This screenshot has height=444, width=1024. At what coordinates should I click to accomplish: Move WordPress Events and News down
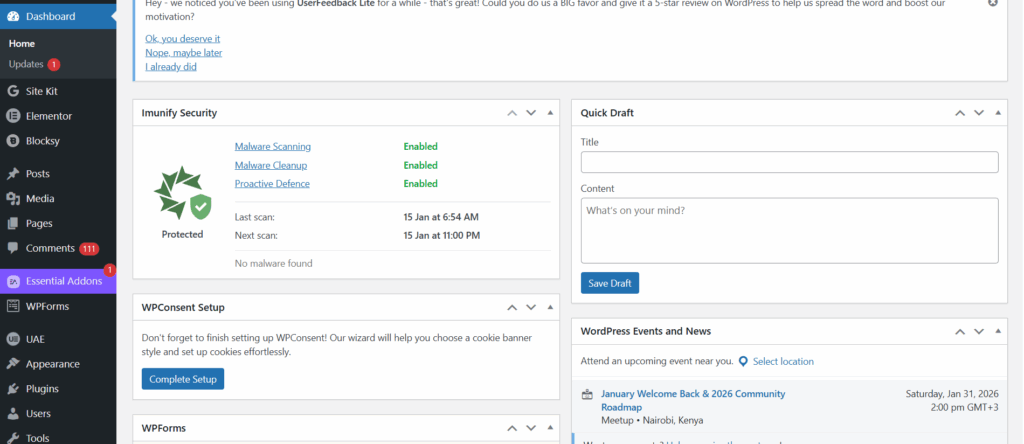(x=979, y=332)
